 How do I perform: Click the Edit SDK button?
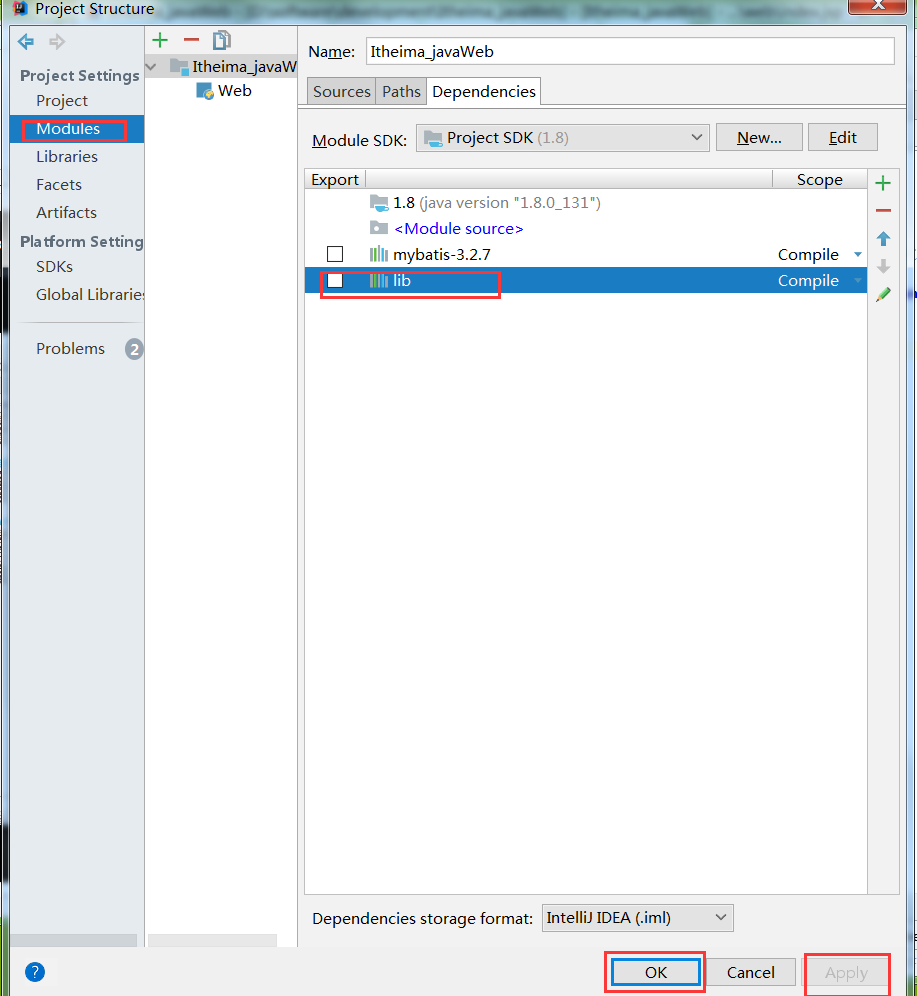[x=843, y=138]
